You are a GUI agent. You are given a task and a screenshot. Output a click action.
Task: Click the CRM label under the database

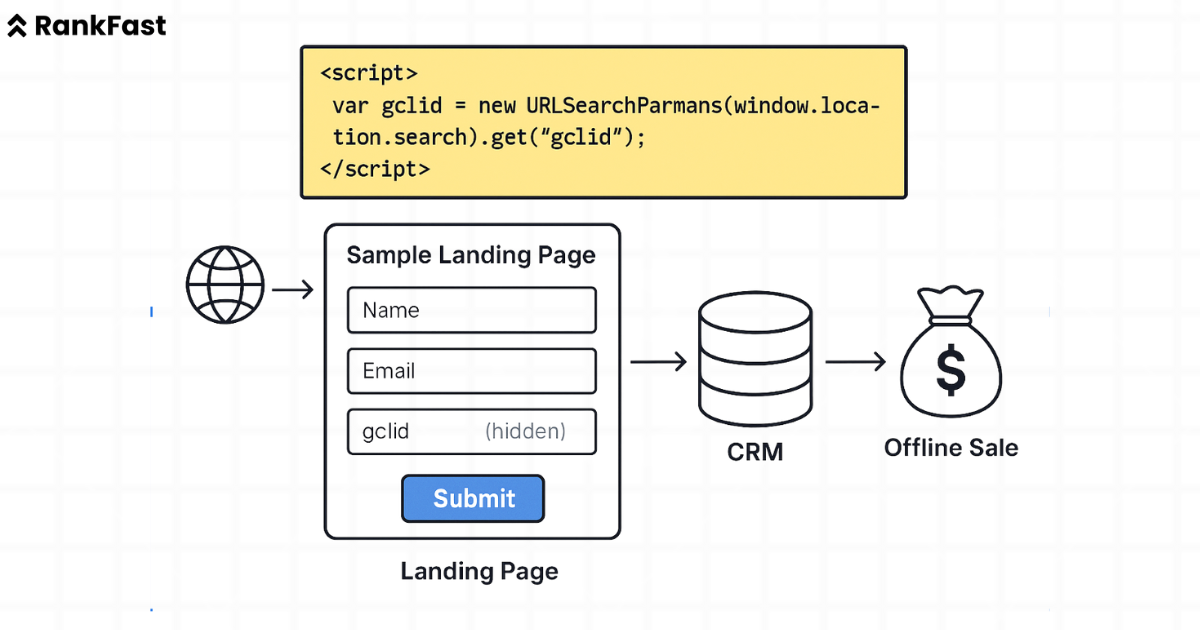point(755,452)
